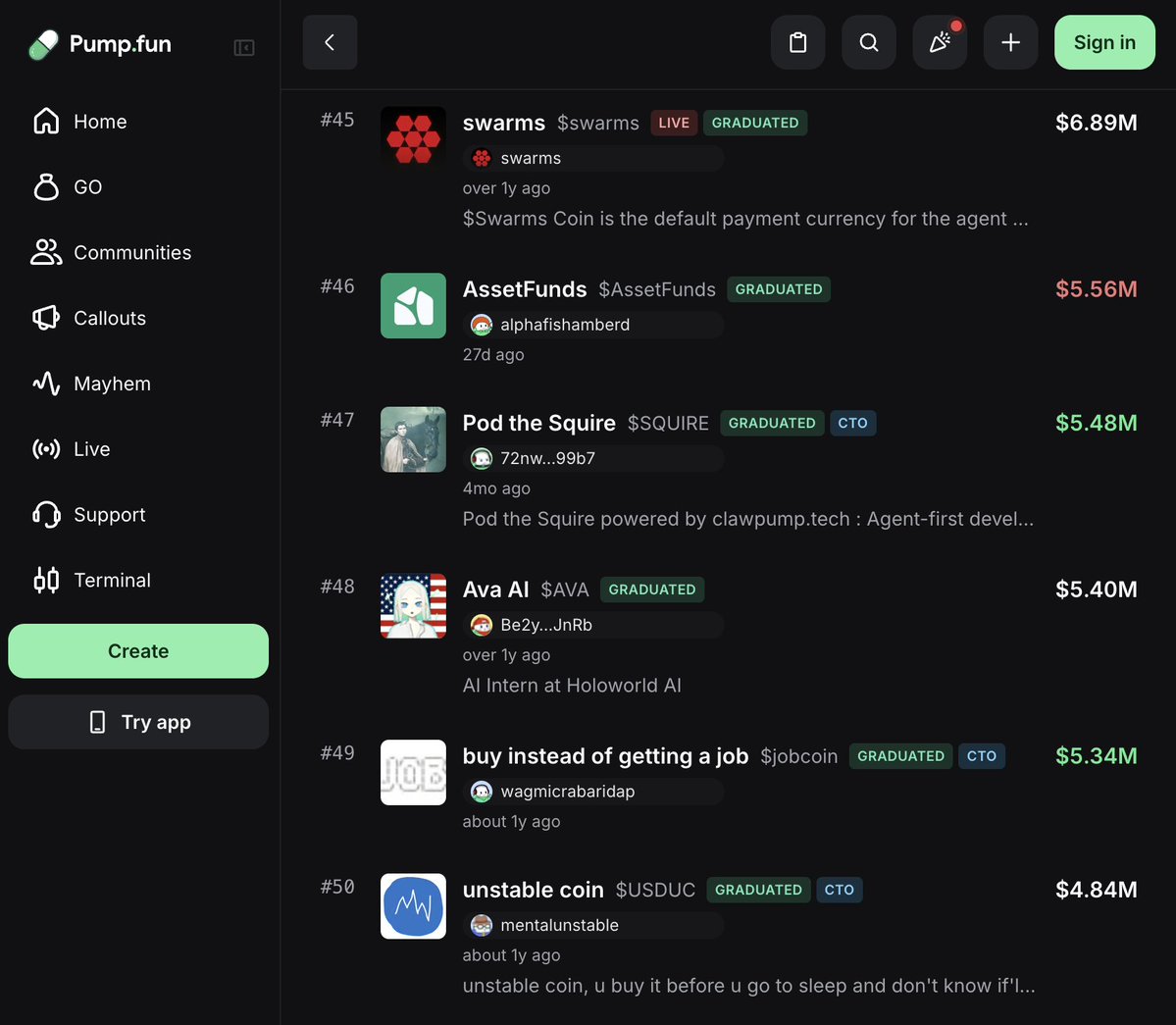This screenshot has height=1025, width=1176.
Task: Open the swarms coin title
Action: [504, 123]
